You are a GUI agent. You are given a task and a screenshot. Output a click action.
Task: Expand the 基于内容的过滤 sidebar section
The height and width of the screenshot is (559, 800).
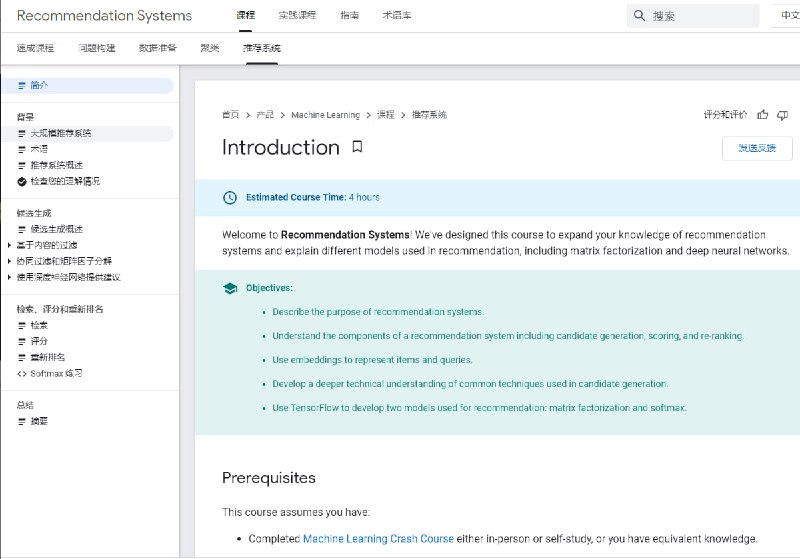pos(10,245)
